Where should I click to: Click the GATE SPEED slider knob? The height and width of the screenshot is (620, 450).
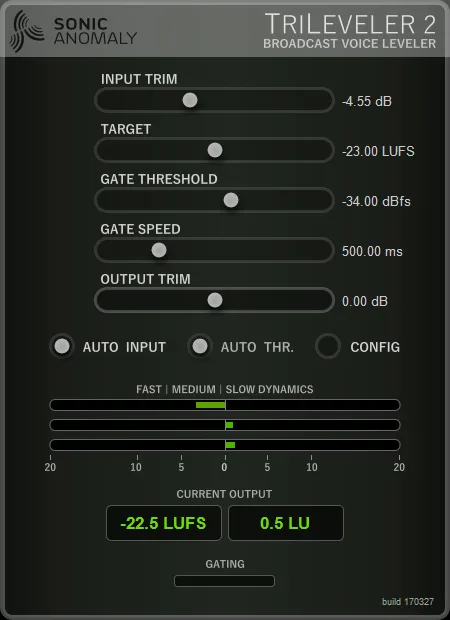[159, 250]
